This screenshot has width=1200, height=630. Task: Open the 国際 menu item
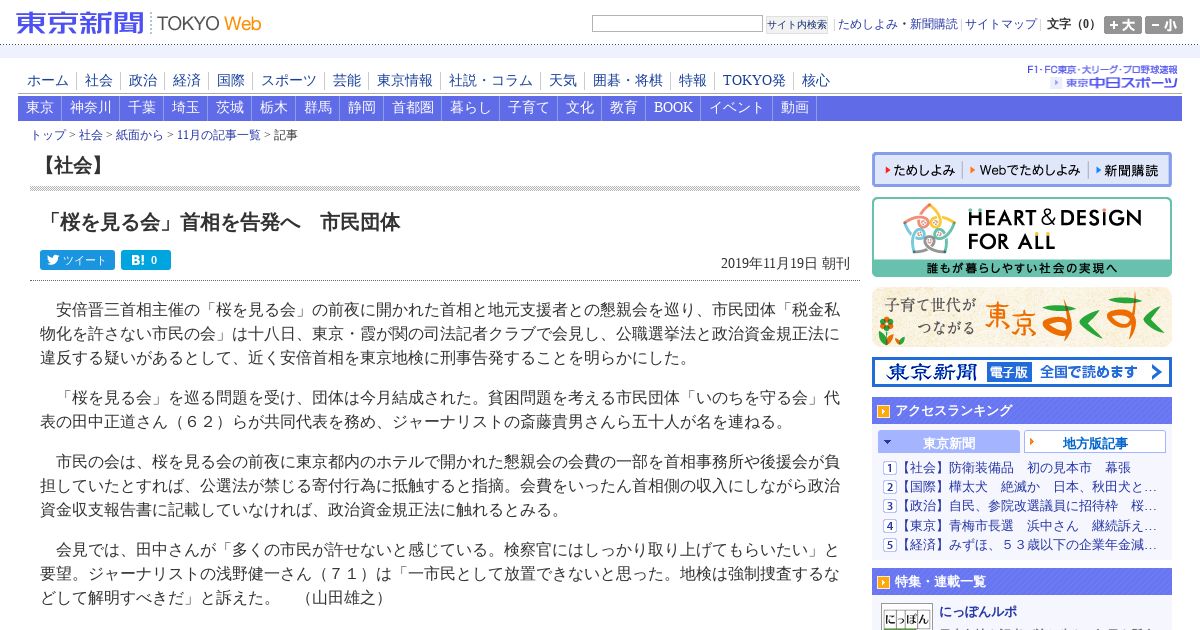point(231,81)
